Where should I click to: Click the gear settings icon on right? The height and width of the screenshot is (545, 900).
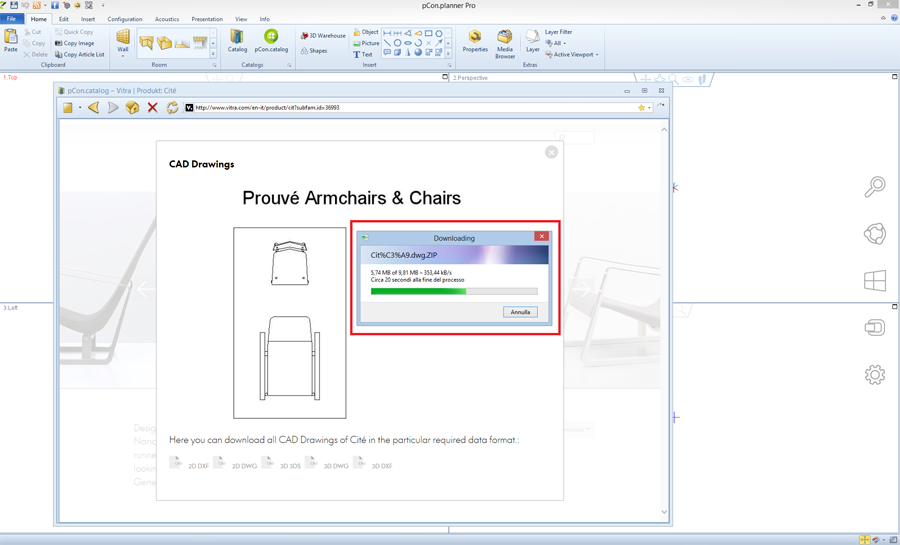pyautogui.click(x=875, y=375)
